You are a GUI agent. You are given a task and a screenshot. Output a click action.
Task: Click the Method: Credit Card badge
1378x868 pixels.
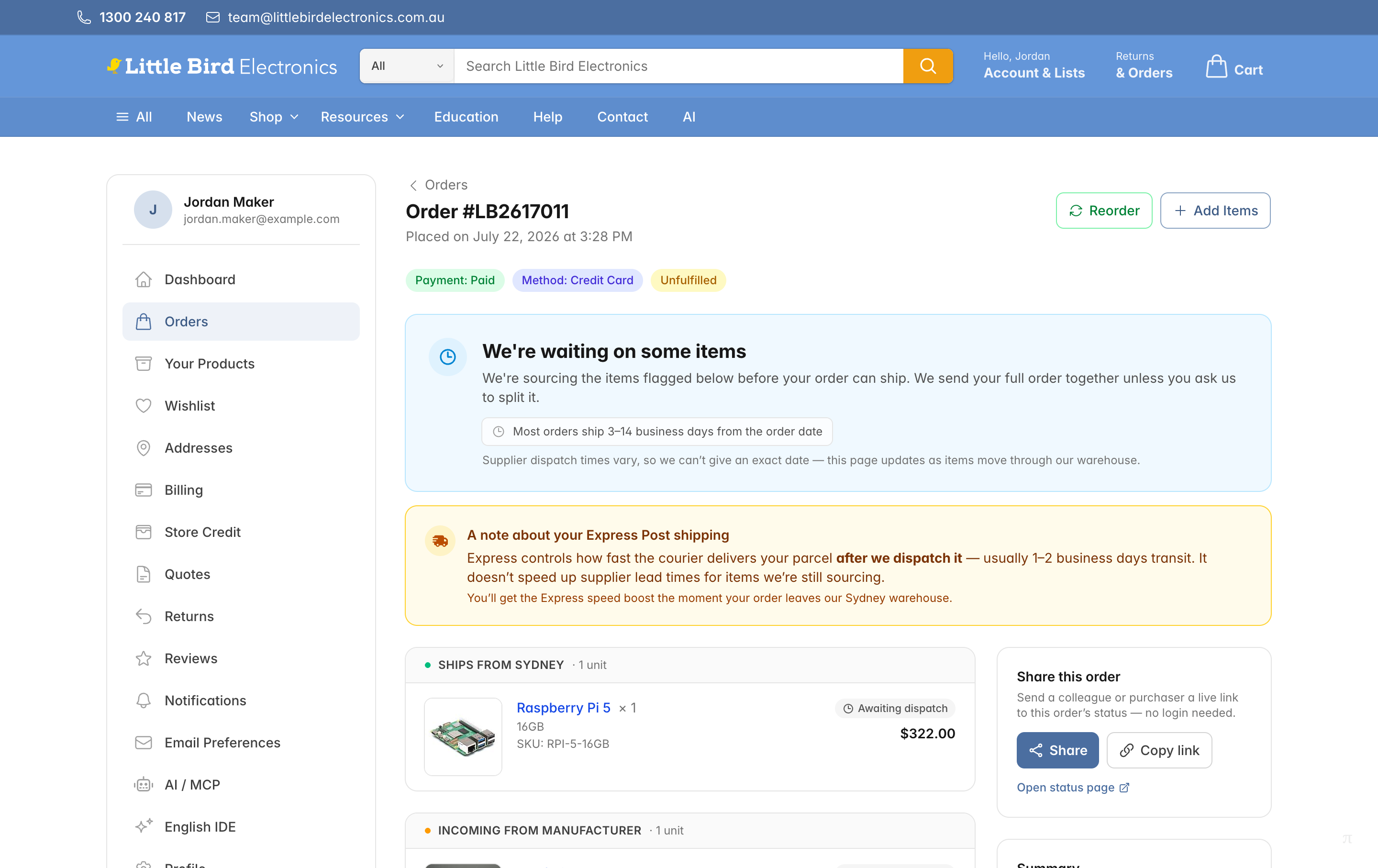pyautogui.click(x=578, y=280)
